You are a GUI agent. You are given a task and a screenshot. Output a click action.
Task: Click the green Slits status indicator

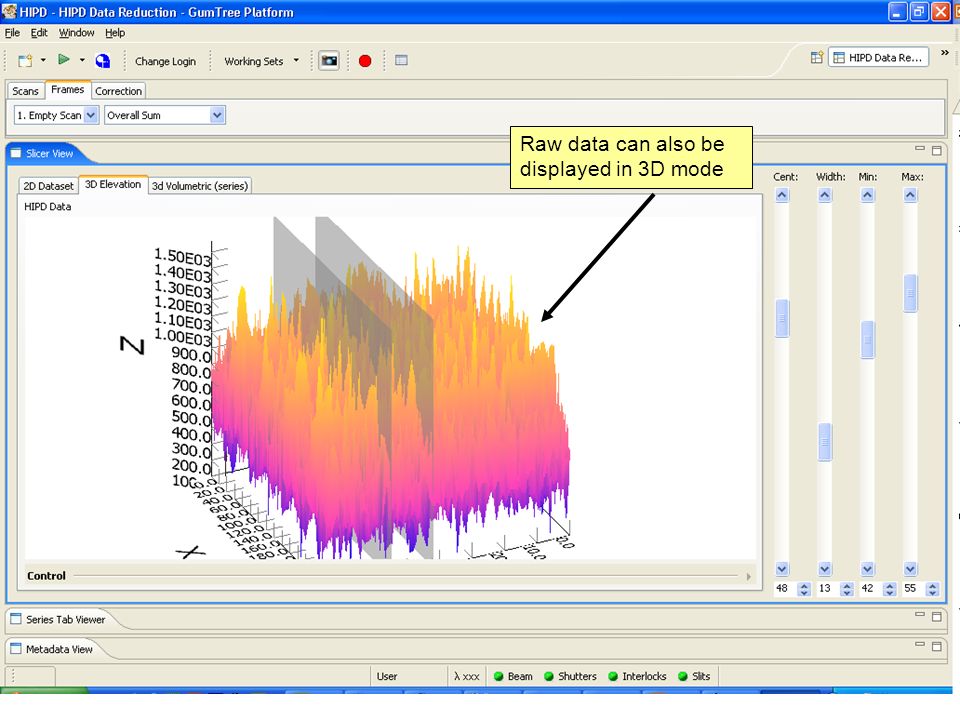click(683, 677)
